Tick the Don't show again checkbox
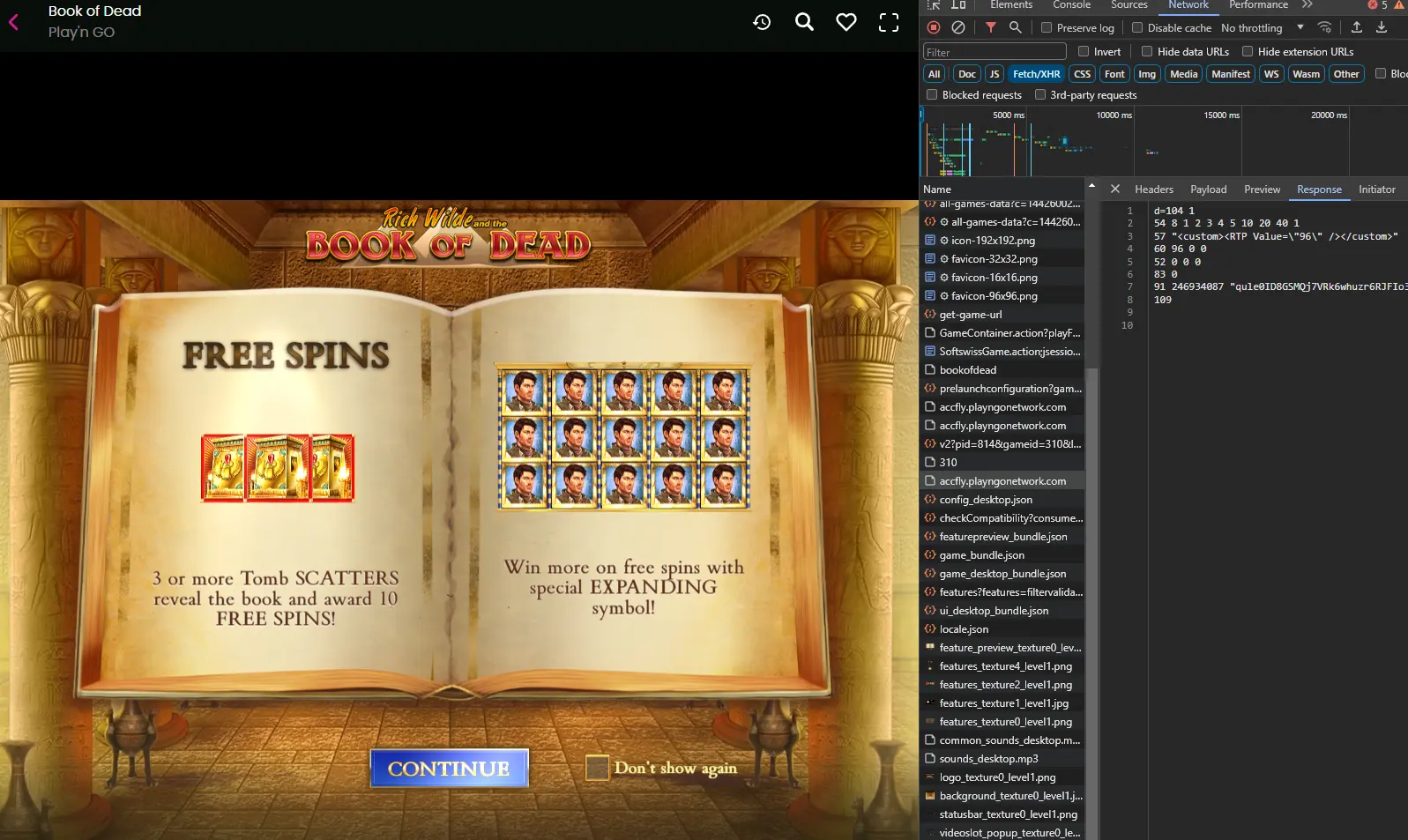 click(x=598, y=768)
